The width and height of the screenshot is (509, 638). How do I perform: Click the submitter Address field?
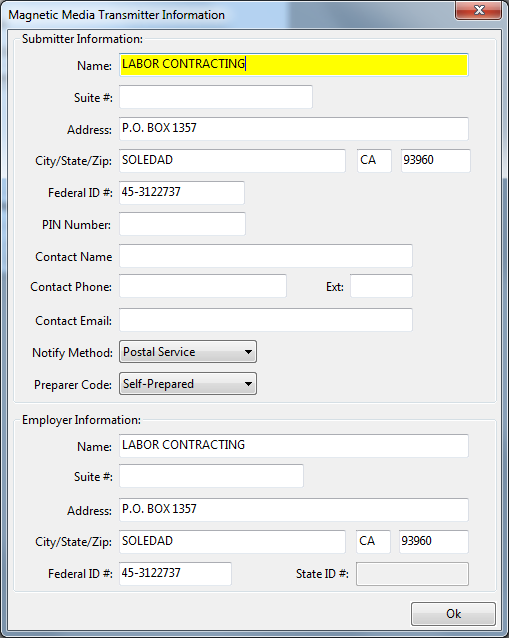(294, 129)
